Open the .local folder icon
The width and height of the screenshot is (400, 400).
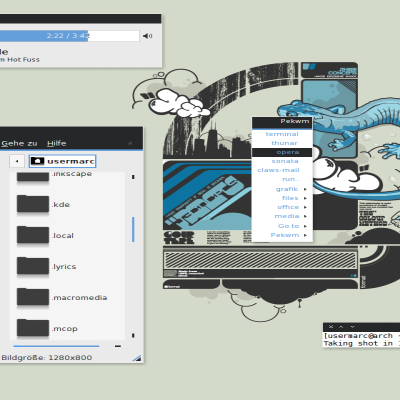33,234
